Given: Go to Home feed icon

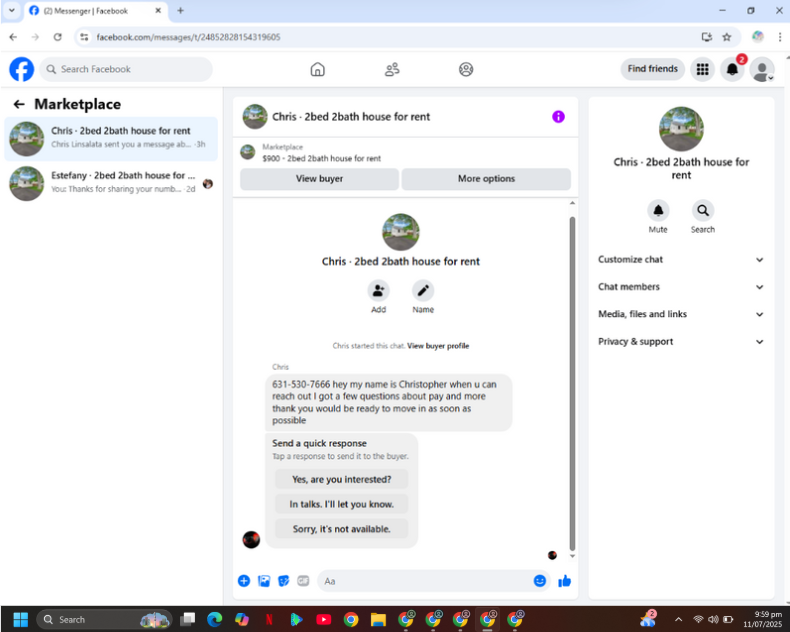Looking at the screenshot, I should point(317,69).
